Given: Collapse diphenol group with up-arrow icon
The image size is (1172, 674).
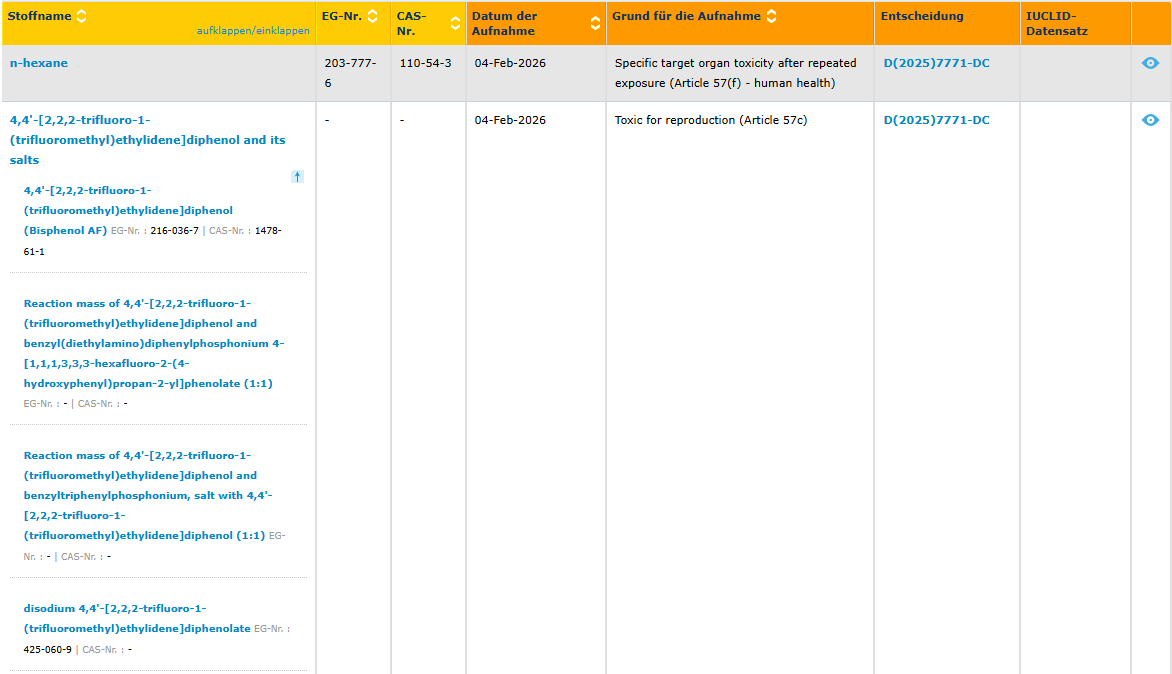Looking at the screenshot, I should [297, 177].
